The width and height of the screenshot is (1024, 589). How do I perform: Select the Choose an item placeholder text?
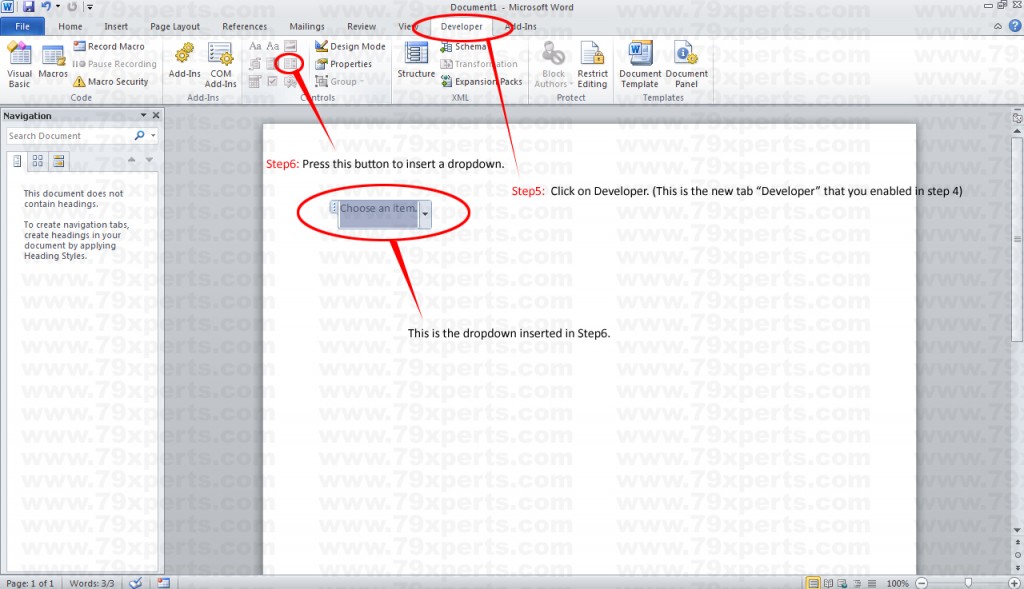(x=378, y=208)
